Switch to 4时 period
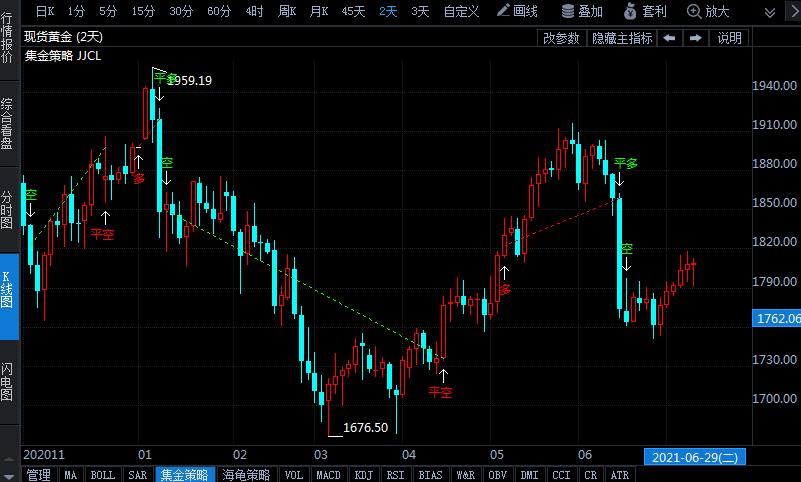 tap(254, 11)
